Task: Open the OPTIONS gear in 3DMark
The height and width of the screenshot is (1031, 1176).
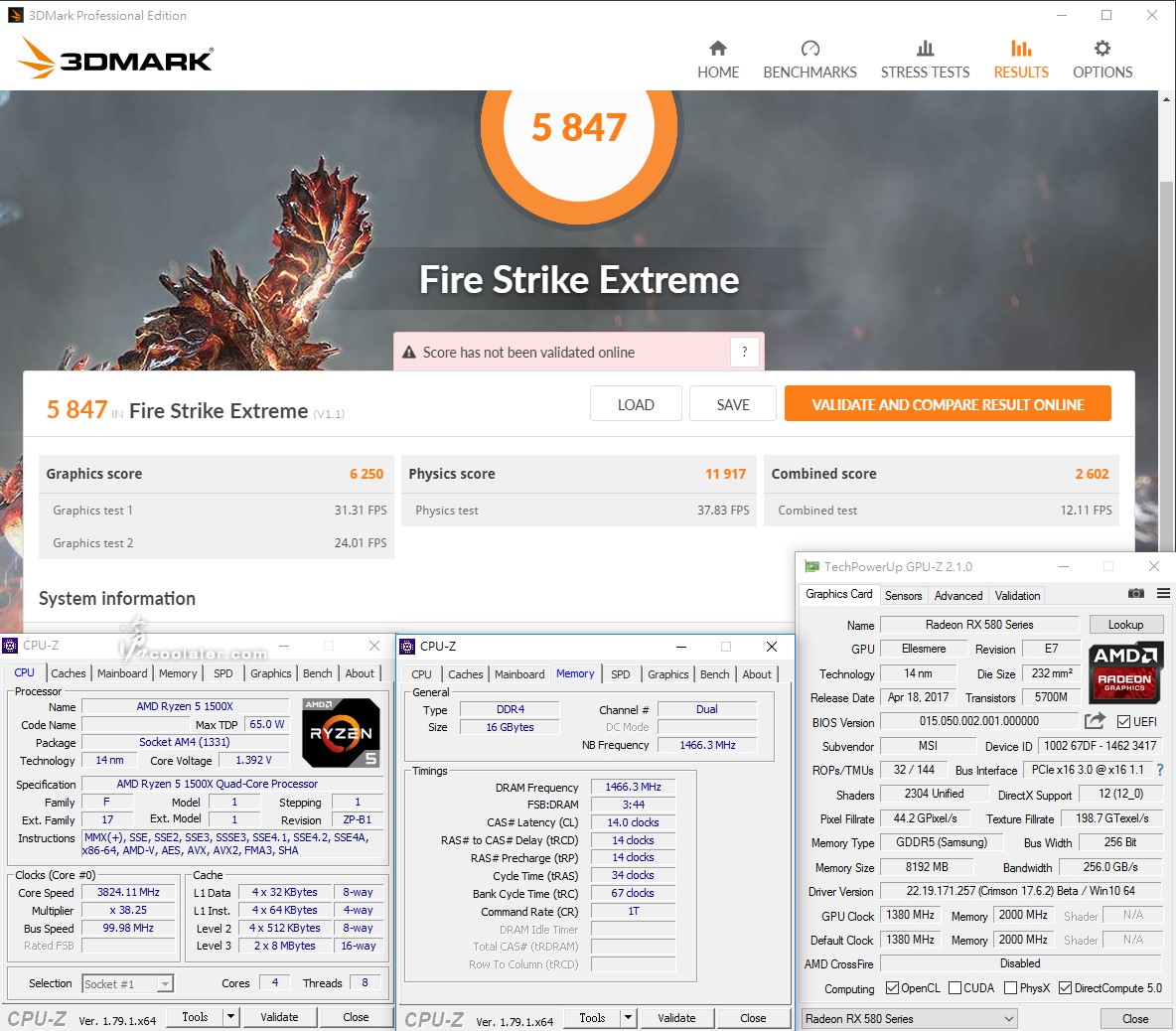Action: coord(1102,60)
